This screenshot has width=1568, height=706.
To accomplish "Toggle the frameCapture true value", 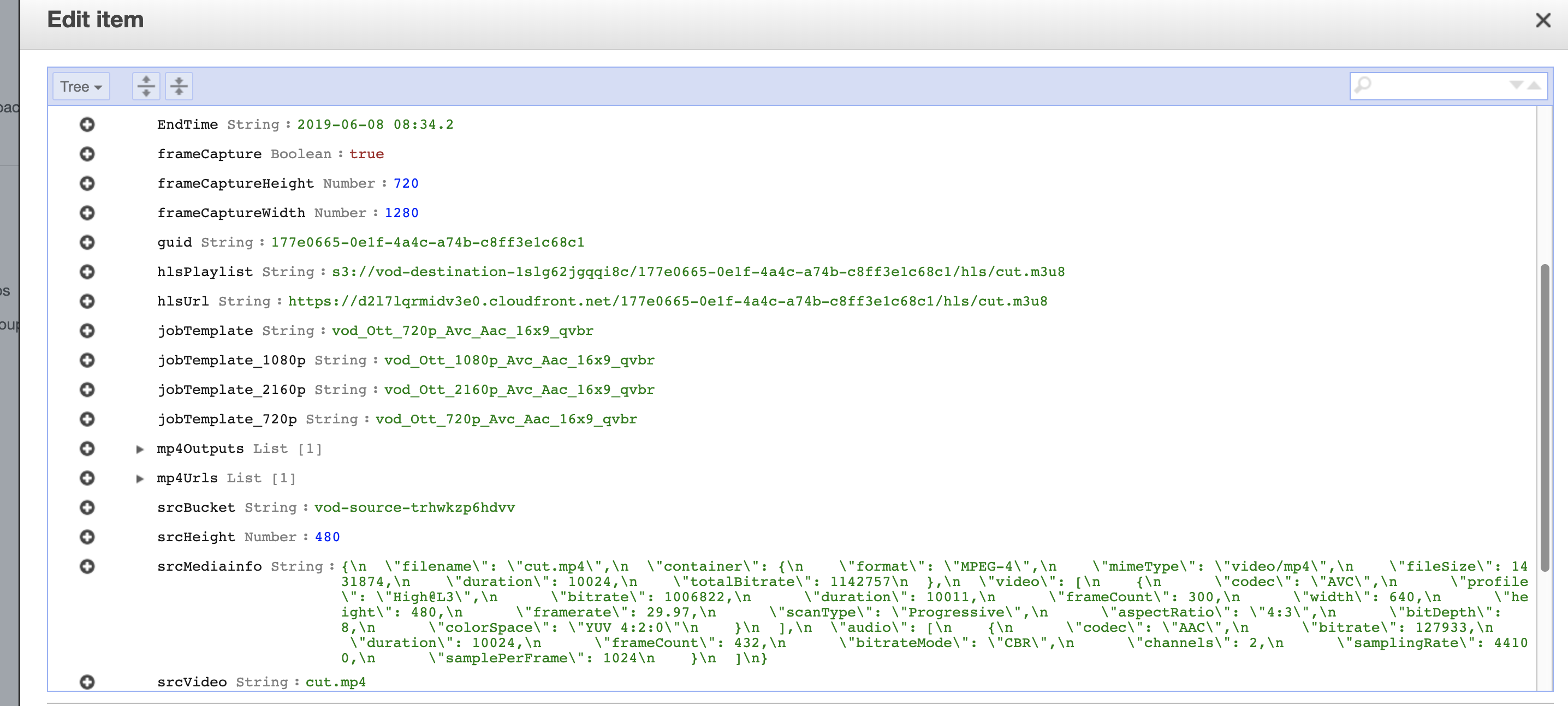I will 366,154.
